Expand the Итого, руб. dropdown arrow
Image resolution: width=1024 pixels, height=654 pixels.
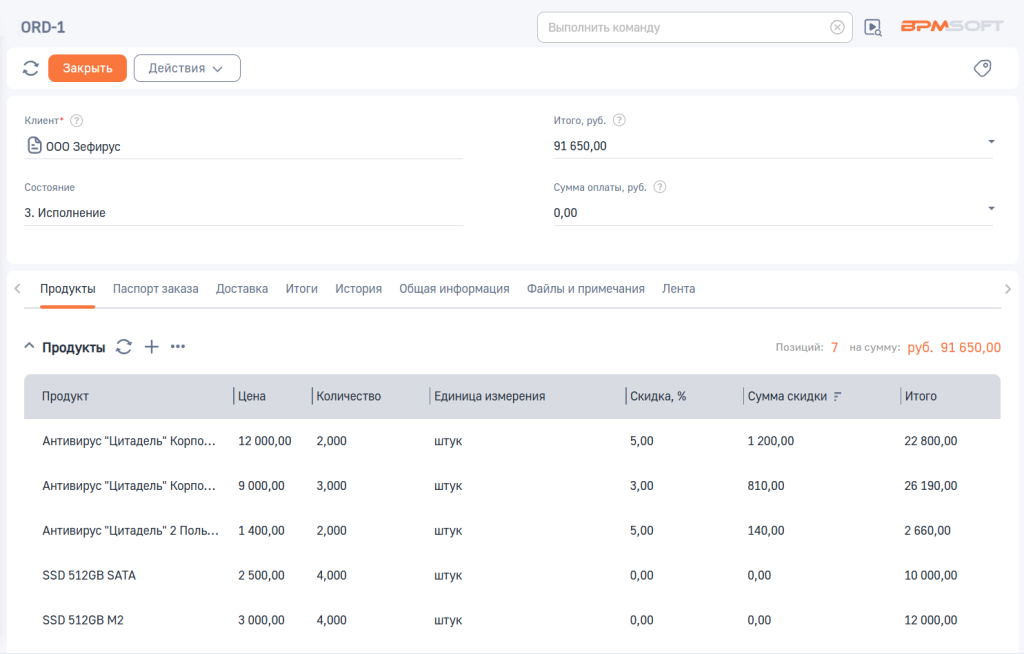point(991,141)
